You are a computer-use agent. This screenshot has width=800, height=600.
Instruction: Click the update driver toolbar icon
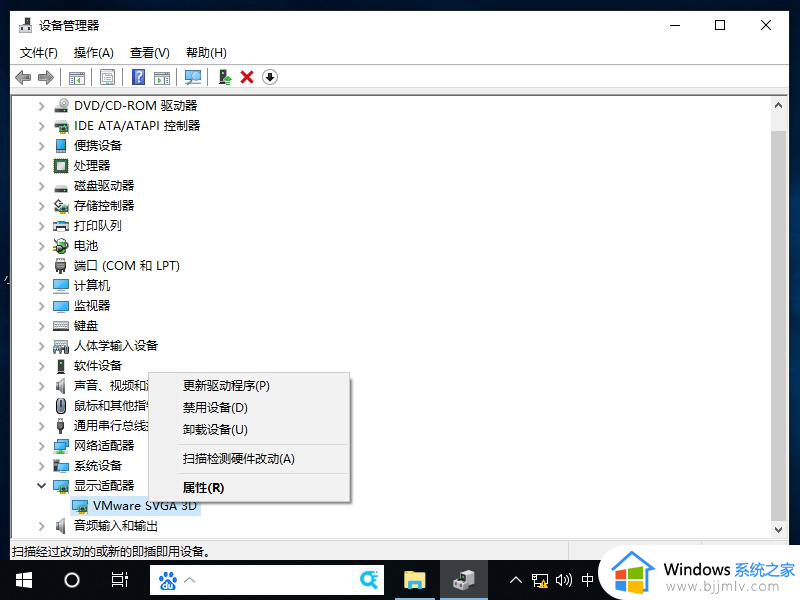[224, 78]
